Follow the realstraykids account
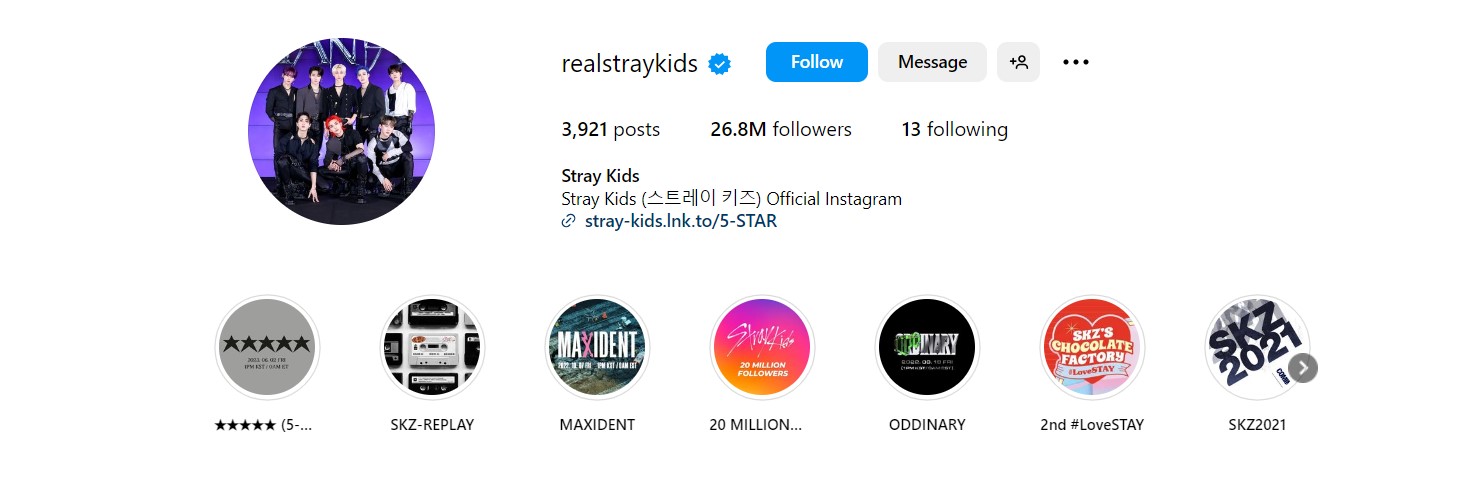Viewport: 1477px width, 502px height. click(x=817, y=62)
